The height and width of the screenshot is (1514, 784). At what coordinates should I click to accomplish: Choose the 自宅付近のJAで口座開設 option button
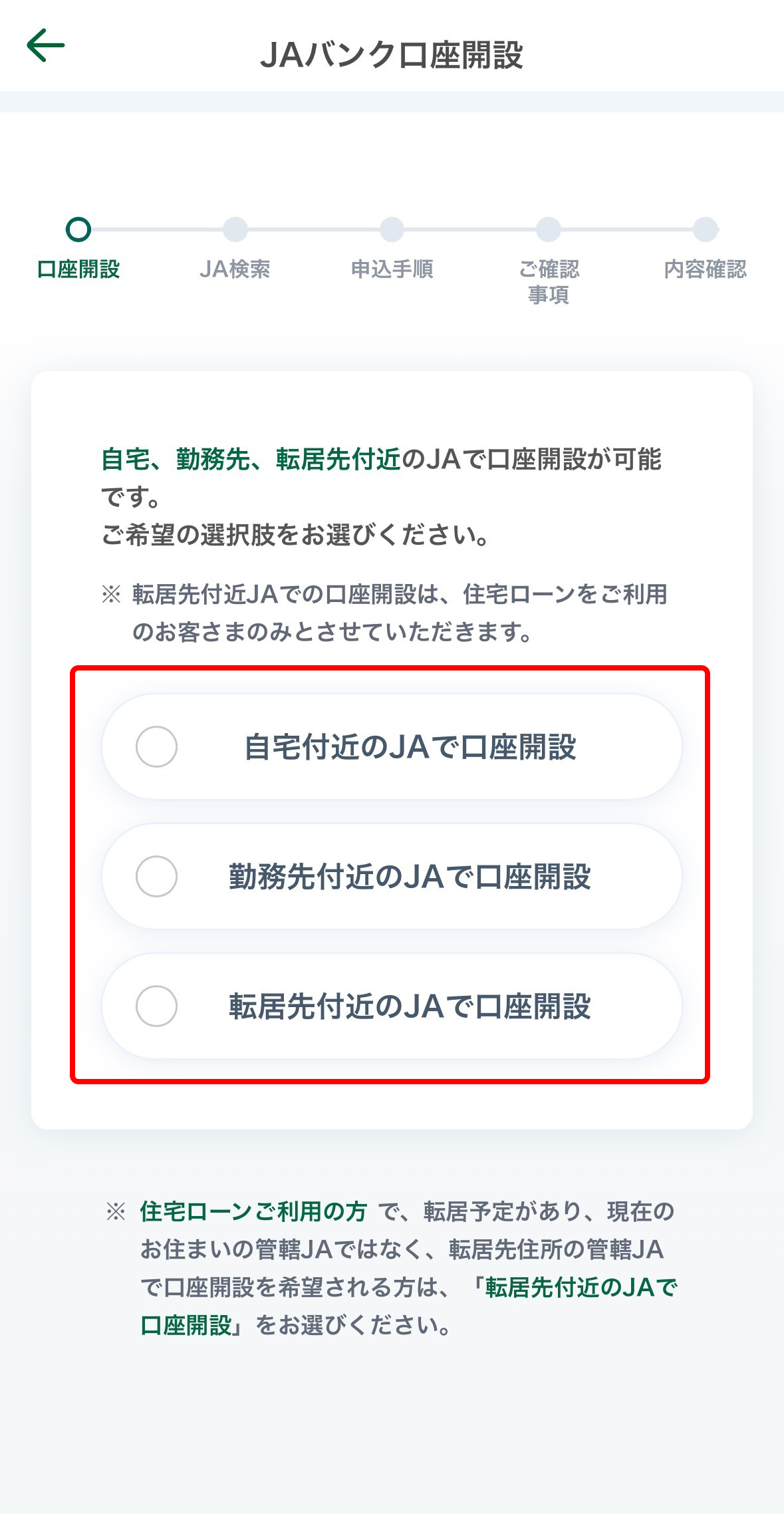pos(392,747)
